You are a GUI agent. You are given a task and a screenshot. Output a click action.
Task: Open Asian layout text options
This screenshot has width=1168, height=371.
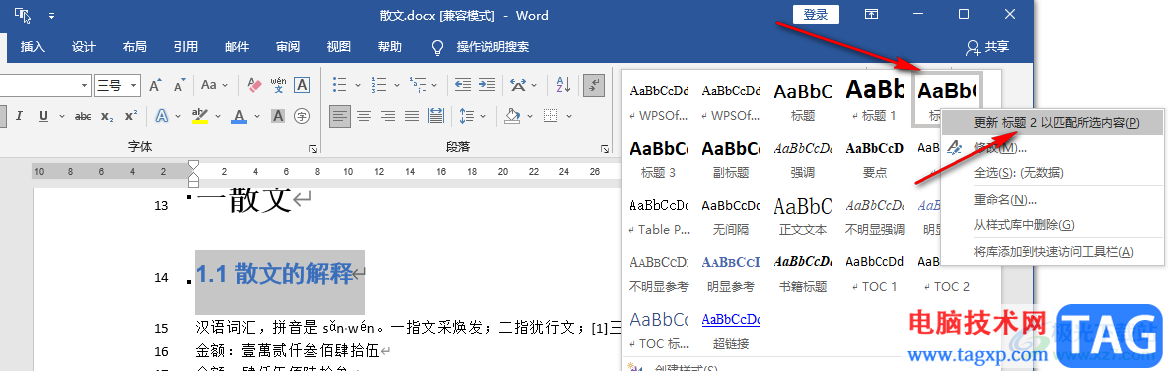(x=518, y=85)
